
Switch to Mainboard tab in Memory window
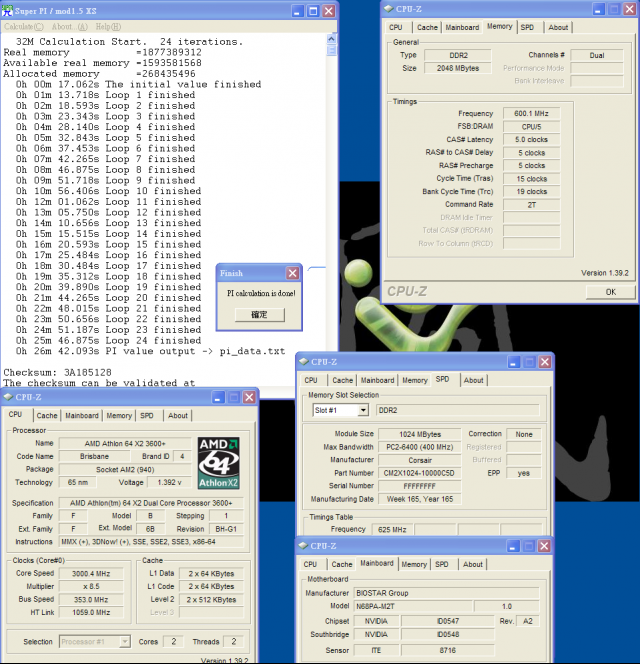(462, 28)
